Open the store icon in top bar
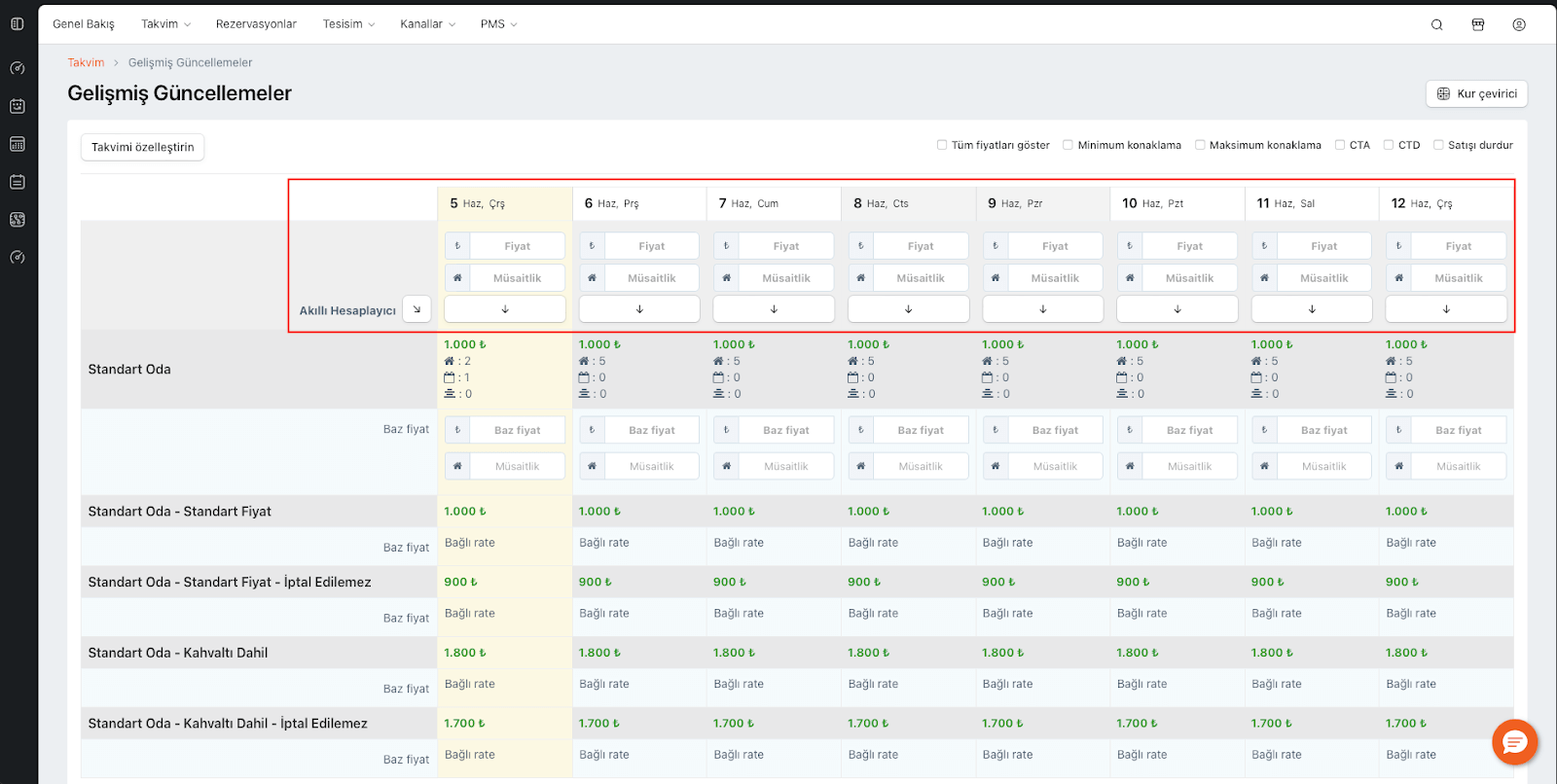This screenshot has height=784, width=1557. click(1477, 24)
